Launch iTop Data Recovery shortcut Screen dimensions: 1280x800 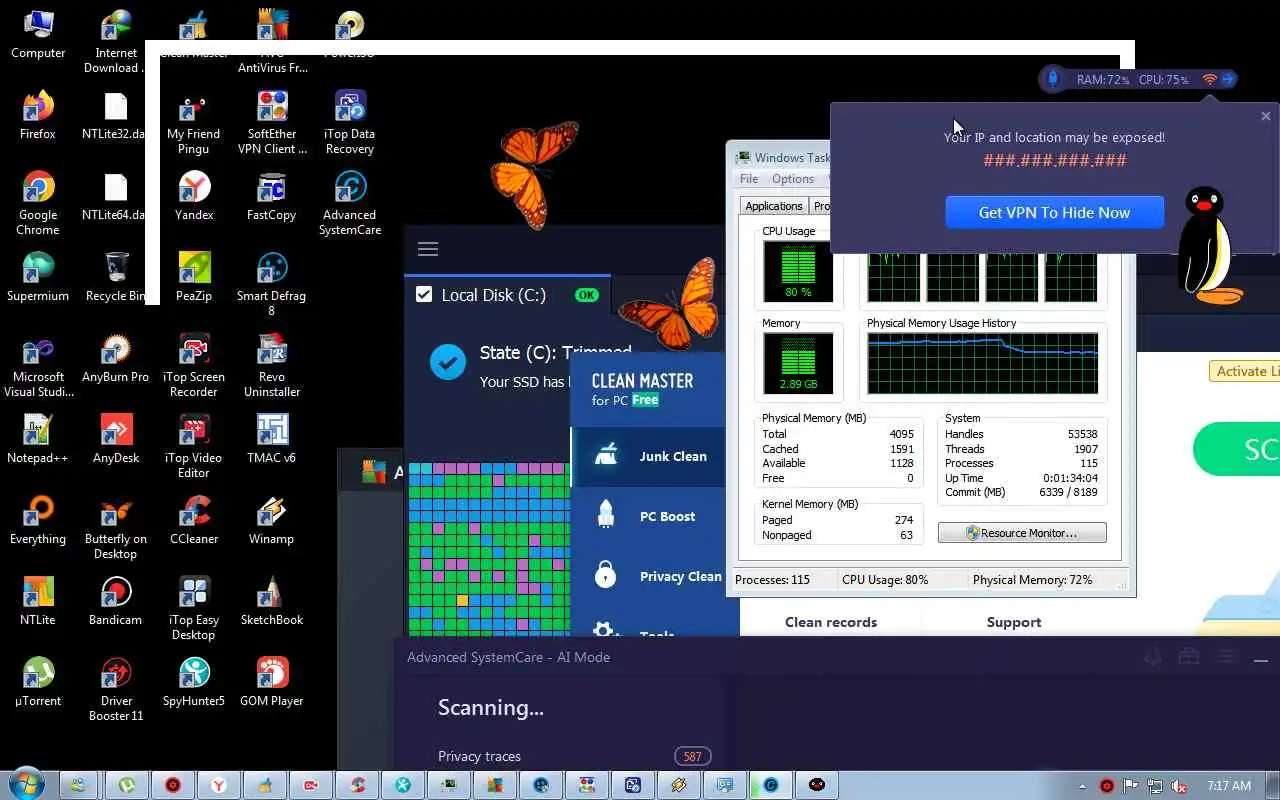350,123
